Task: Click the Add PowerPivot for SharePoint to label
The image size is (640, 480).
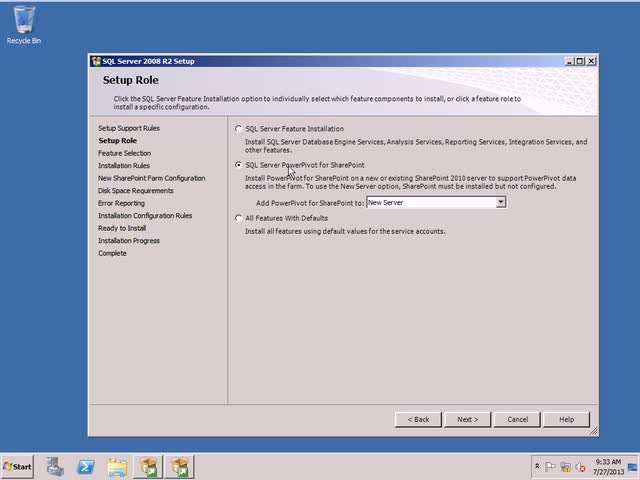Action: coord(310,203)
